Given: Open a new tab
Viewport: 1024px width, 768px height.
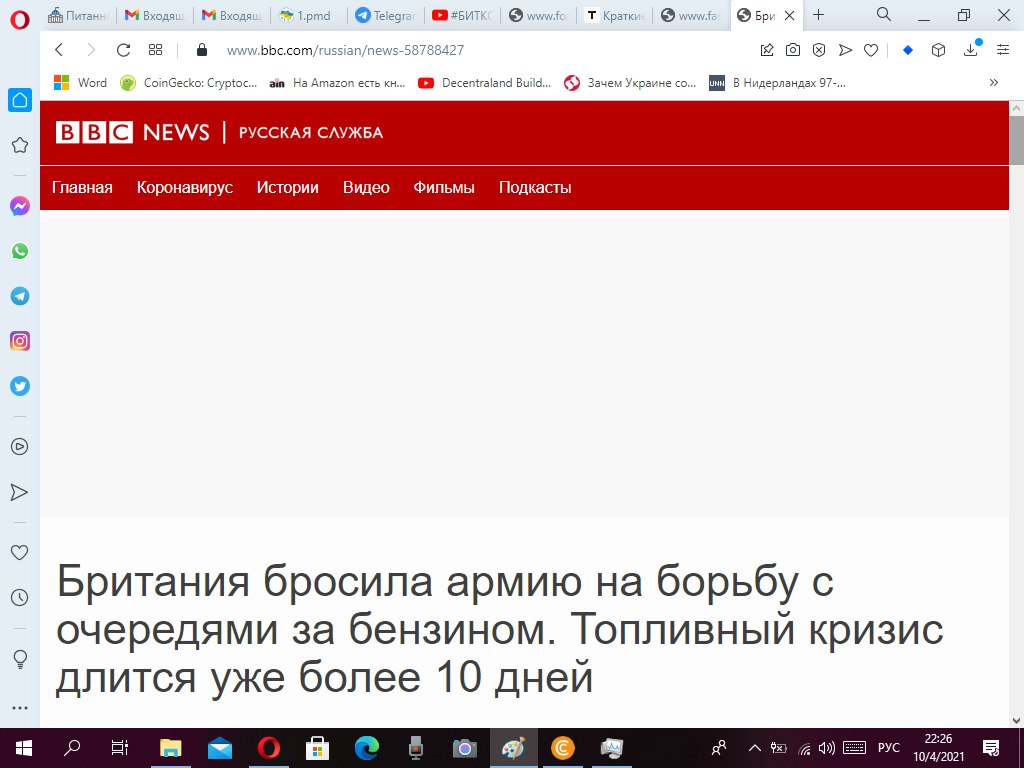Looking at the screenshot, I should [x=818, y=15].
